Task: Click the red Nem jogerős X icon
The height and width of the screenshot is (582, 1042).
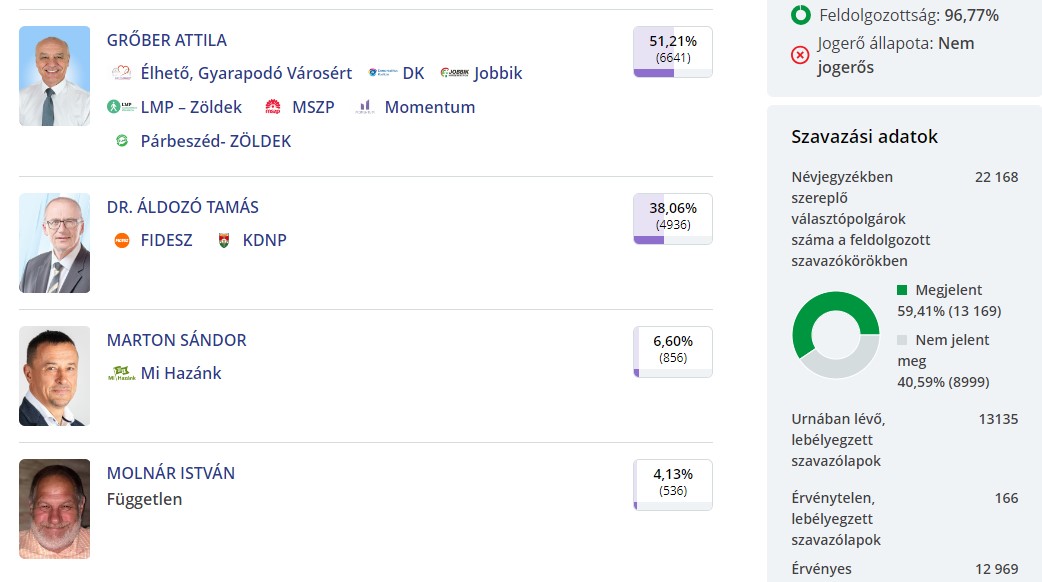Action: pyautogui.click(x=800, y=55)
